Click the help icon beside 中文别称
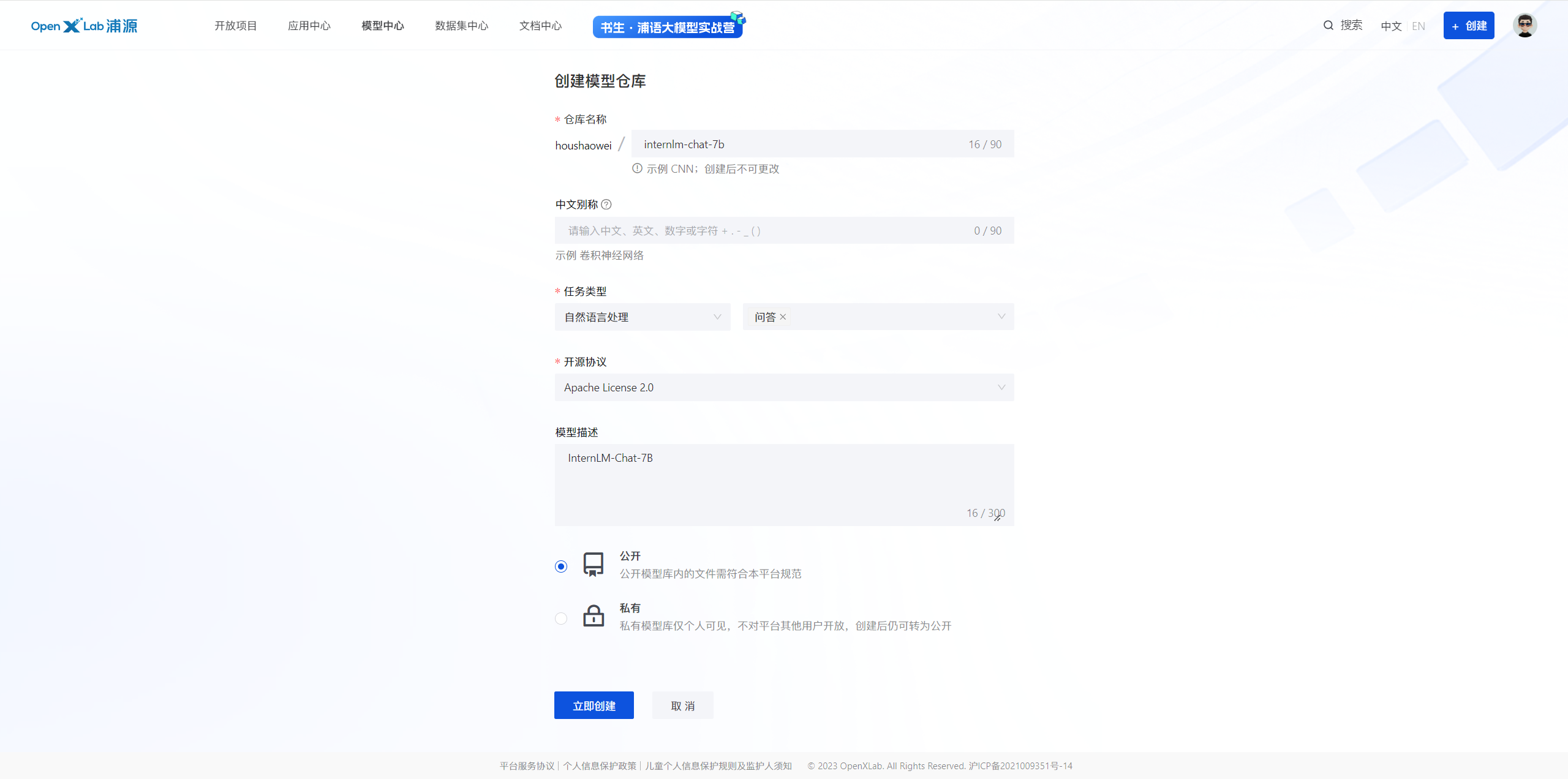 pos(606,205)
